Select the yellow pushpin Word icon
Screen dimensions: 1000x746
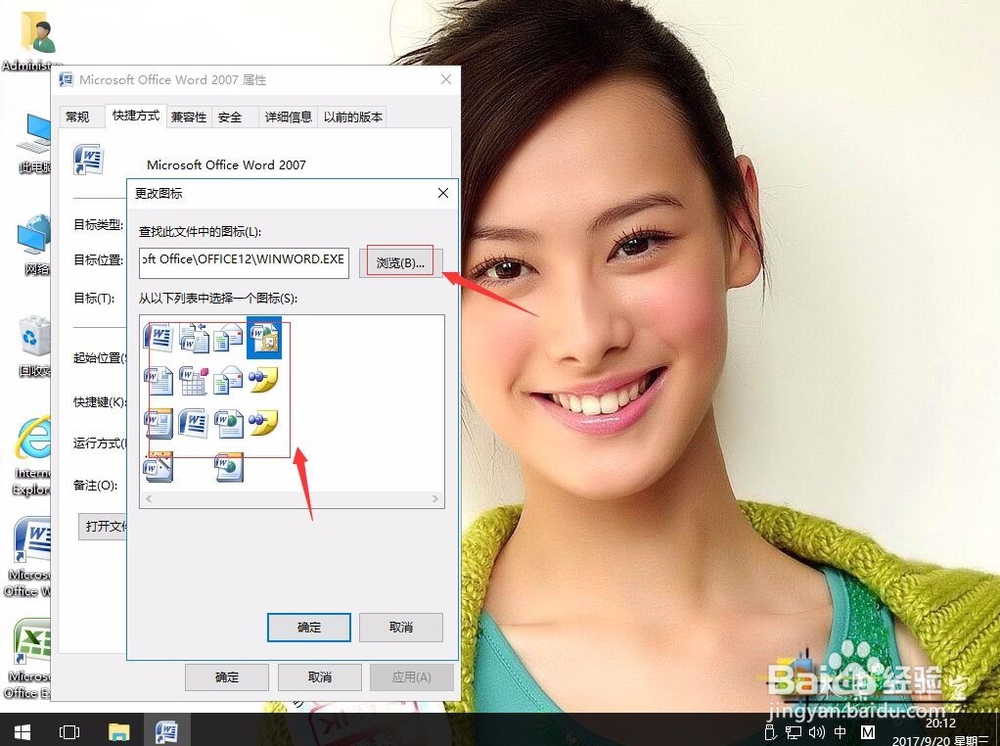coord(264,378)
